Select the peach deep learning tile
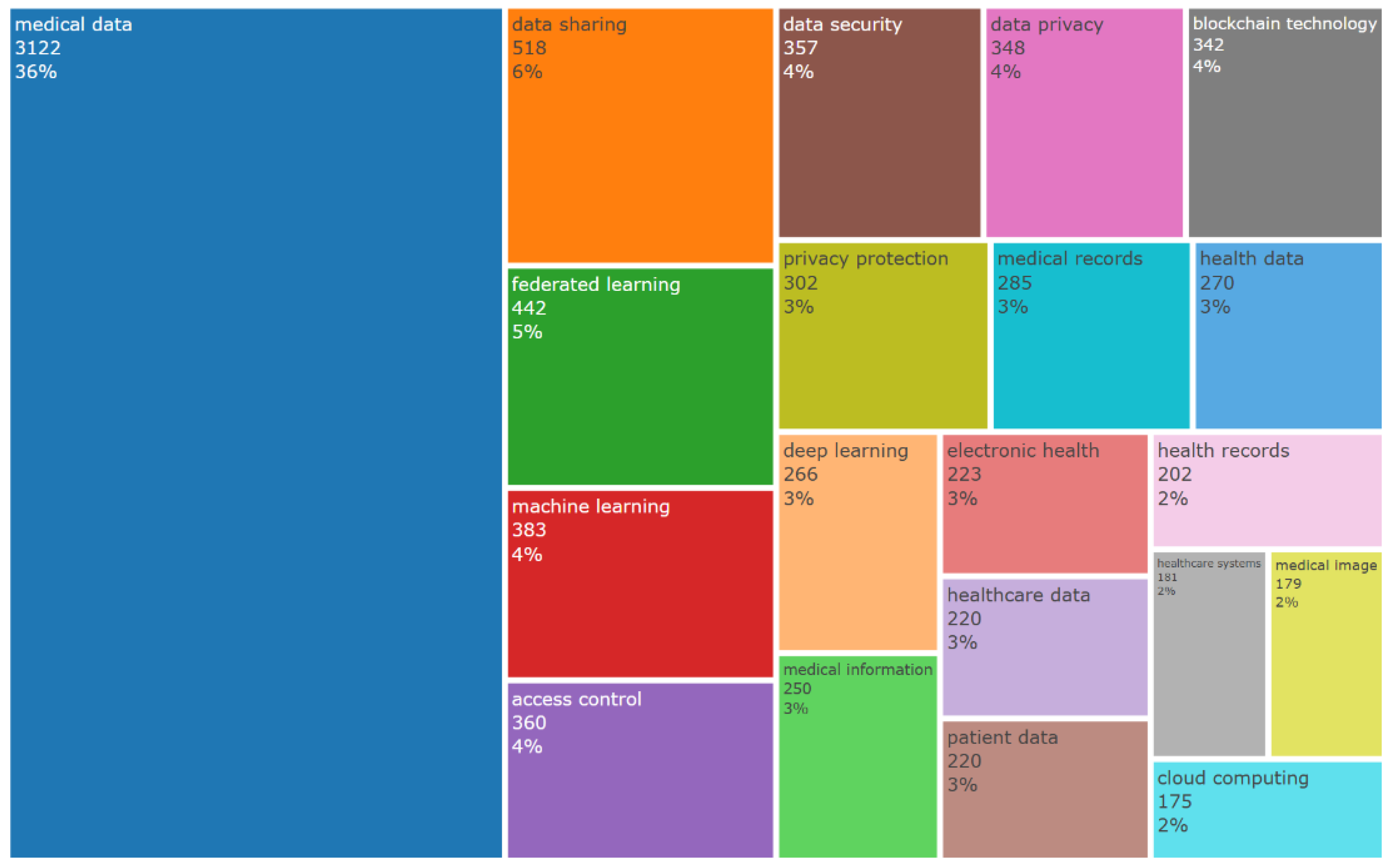The width and height of the screenshot is (1392, 868). (x=857, y=543)
